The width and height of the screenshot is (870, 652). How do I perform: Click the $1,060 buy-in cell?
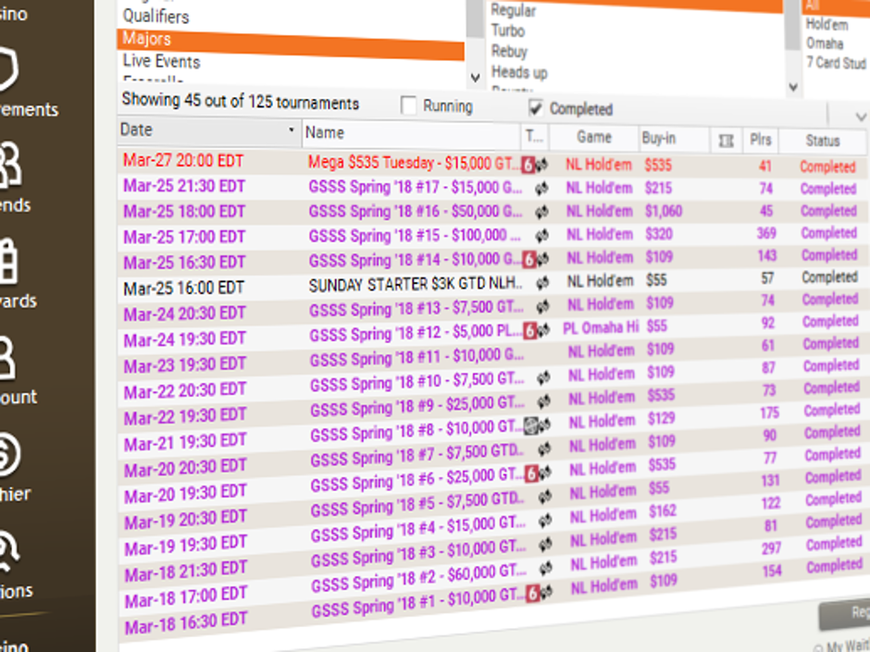click(663, 211)
